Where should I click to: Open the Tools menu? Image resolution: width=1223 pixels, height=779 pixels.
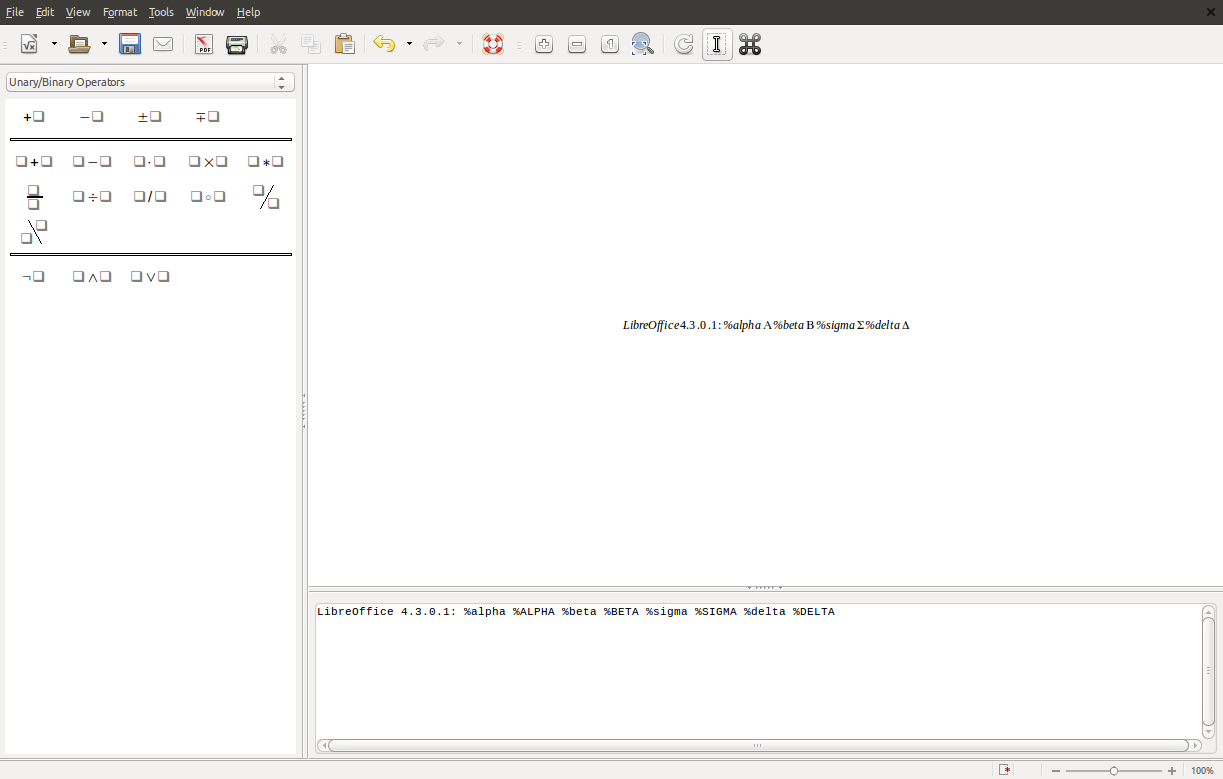pyautogui.click(x=161, y=12)
